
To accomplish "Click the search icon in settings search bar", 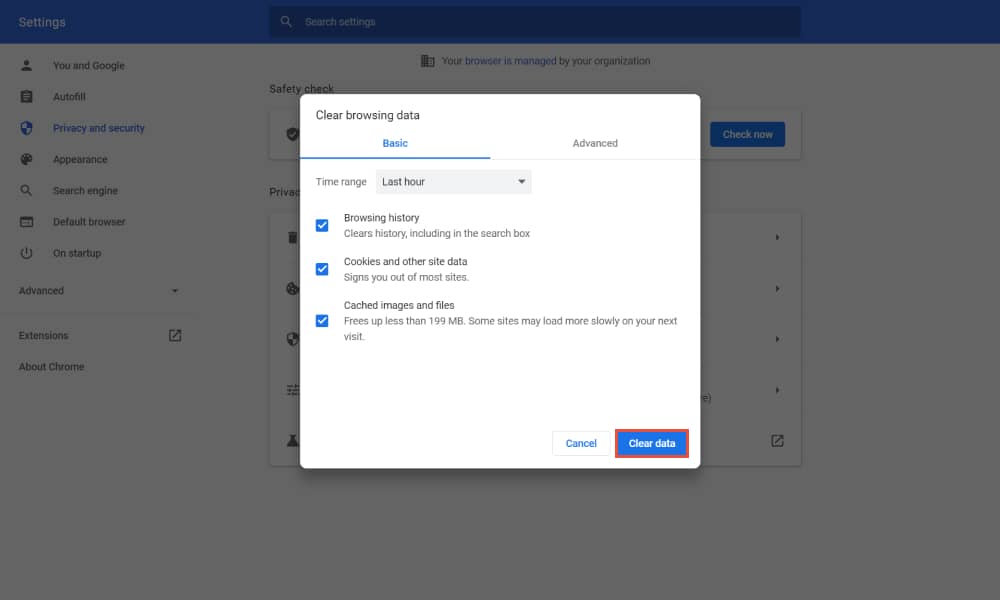I will coord(286,22).
